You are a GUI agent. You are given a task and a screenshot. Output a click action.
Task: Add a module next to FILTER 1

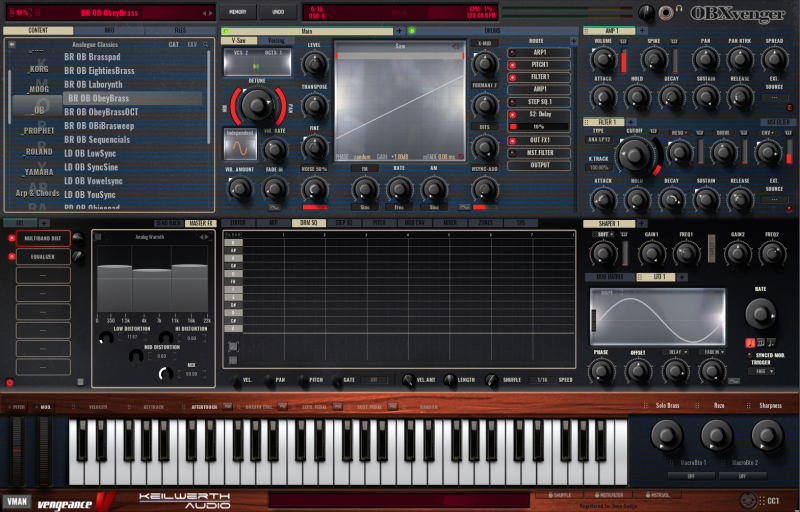pos(631,122)
